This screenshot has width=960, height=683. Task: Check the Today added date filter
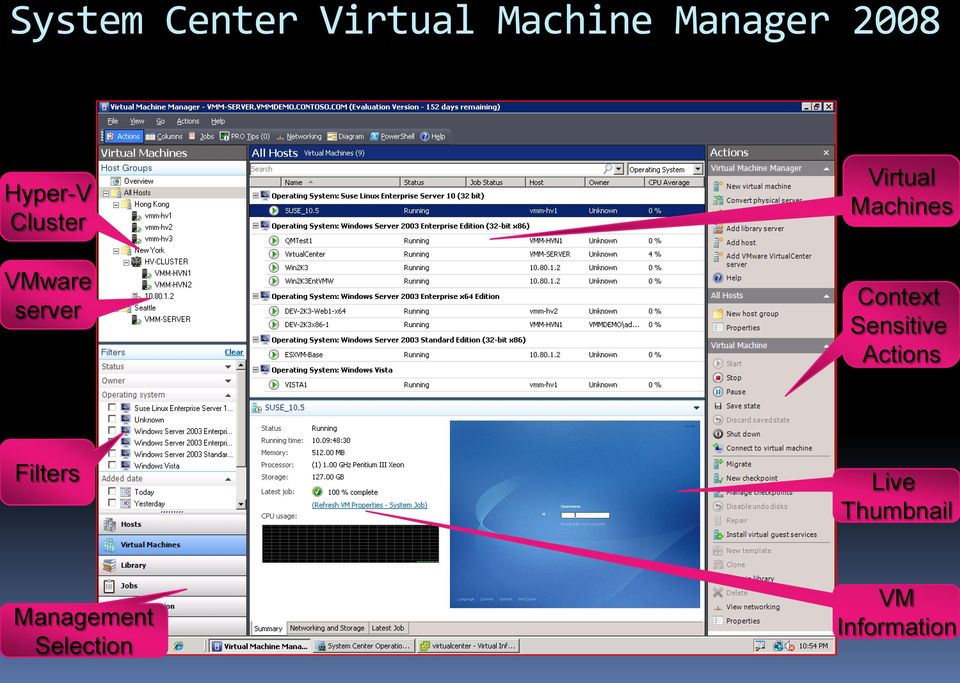[111, 491]
